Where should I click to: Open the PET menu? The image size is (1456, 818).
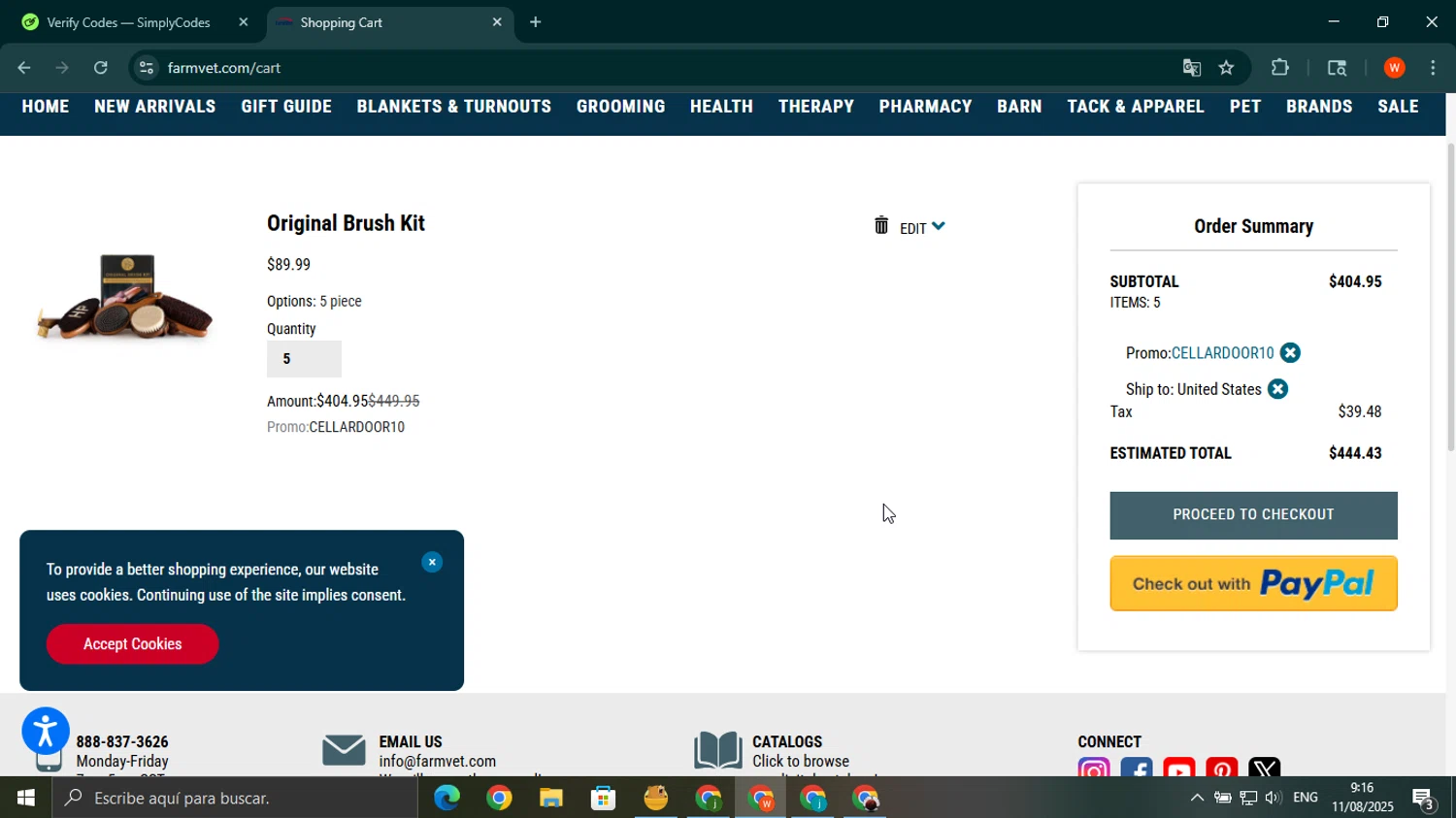(x=1245, y=107)
